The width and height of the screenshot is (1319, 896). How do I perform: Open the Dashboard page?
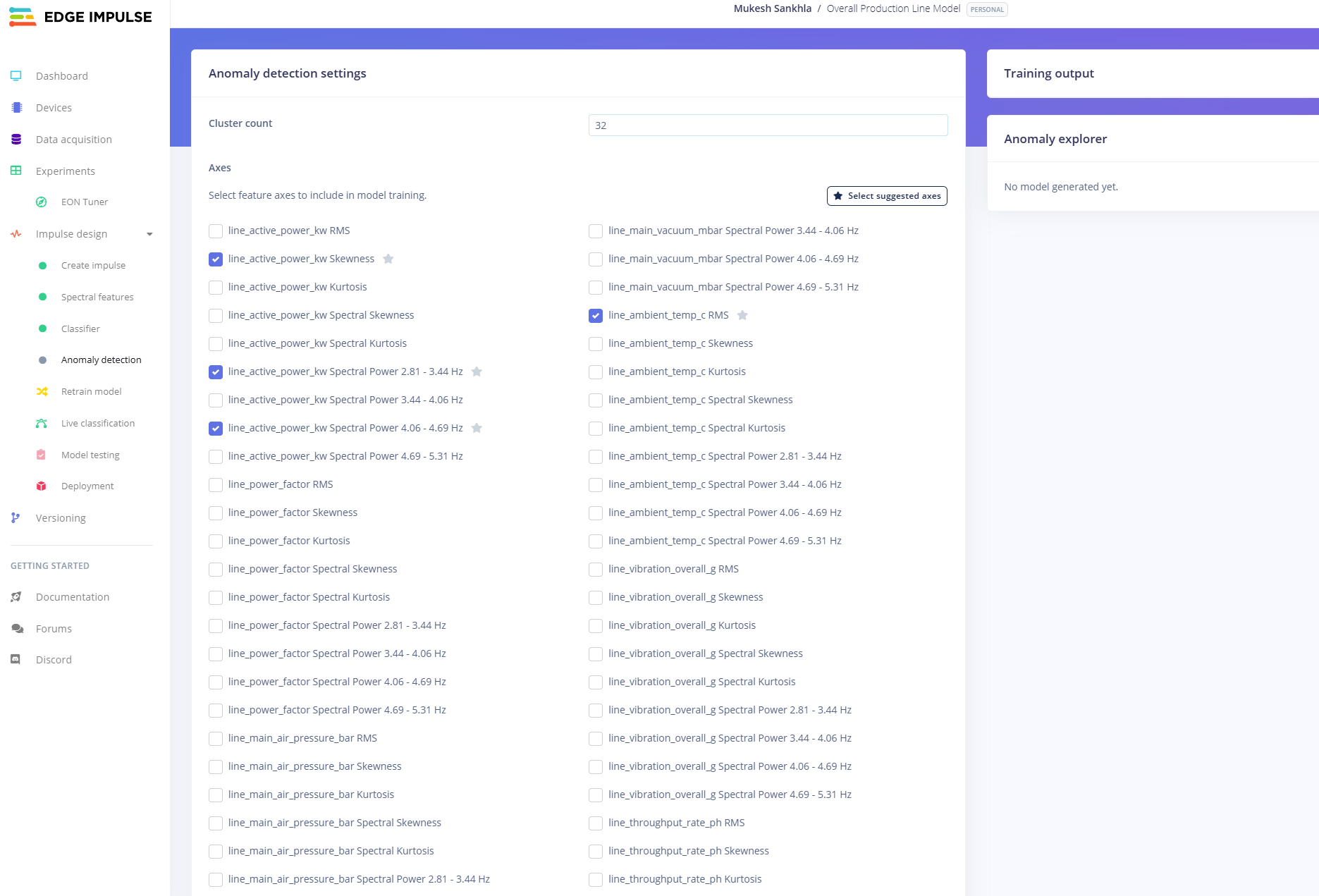tap(62, 75)
